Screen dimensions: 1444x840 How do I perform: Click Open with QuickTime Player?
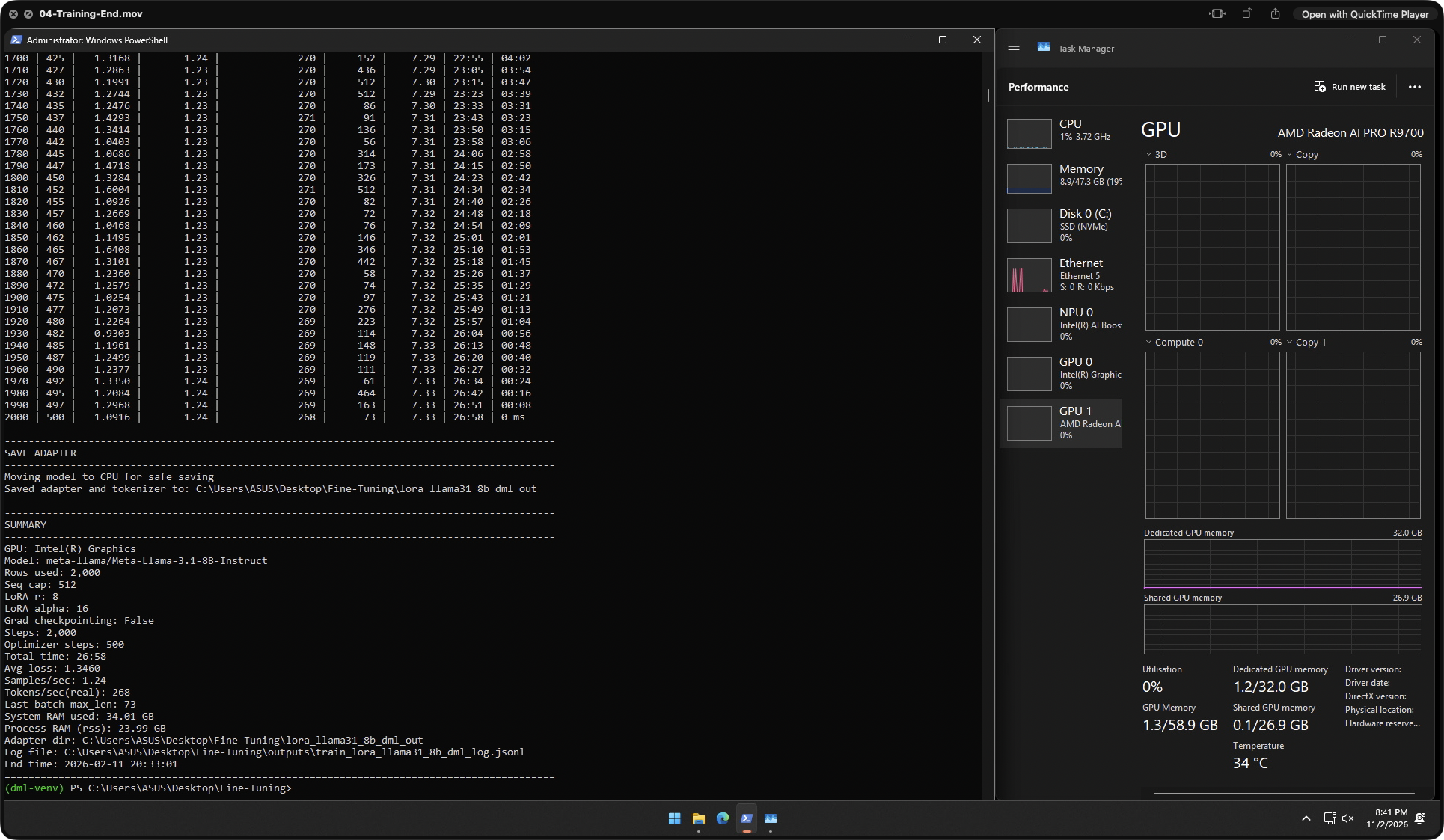click(1364, 13)
